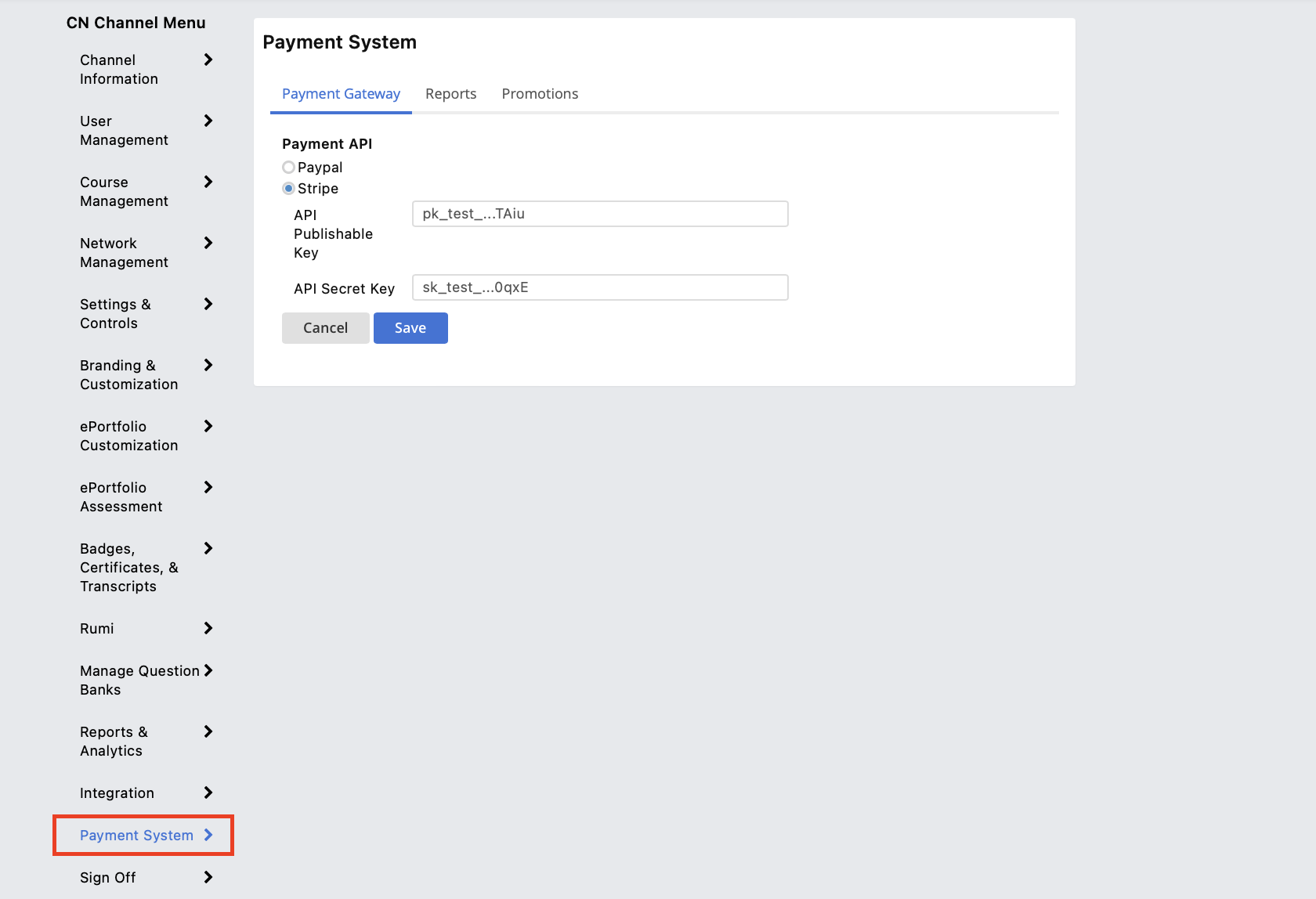
Task: Click Branding & Customization arrow icon
Action: 208,365
